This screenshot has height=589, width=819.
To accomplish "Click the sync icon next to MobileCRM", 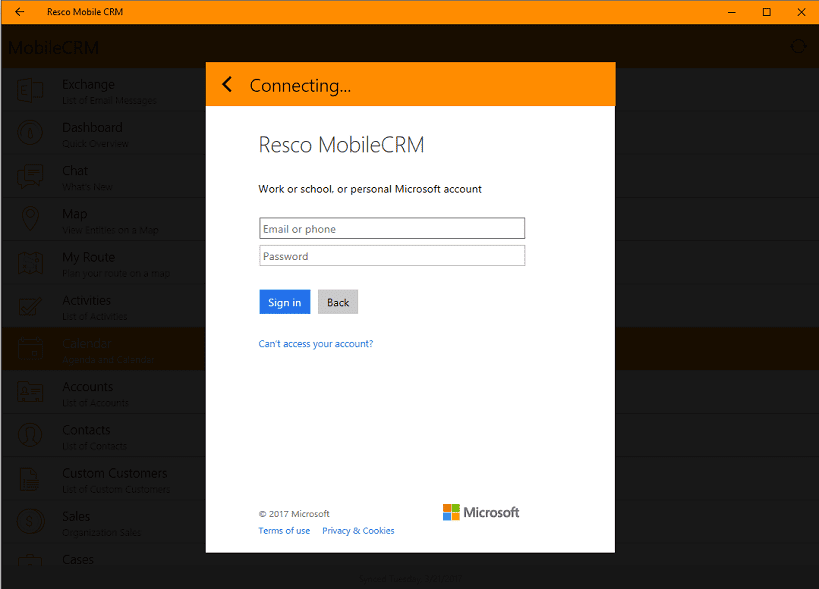I will (798, 47).
